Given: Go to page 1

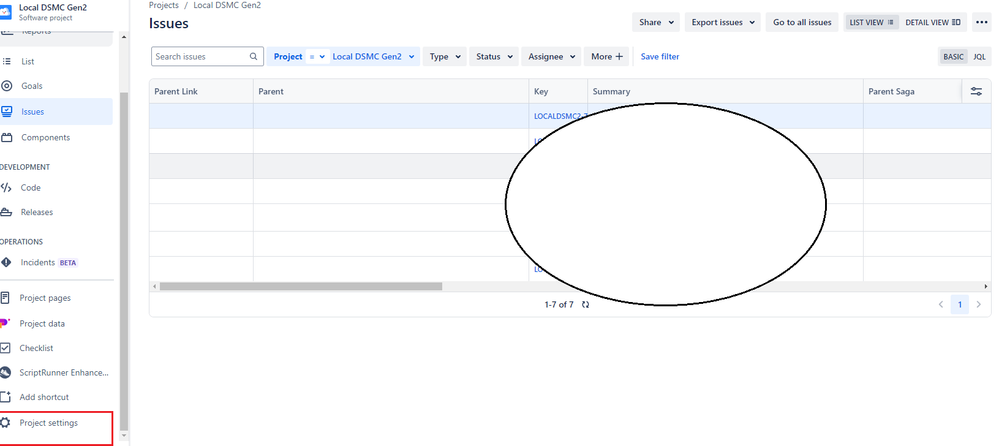Looking at the screenshot, I should [959, 305].
